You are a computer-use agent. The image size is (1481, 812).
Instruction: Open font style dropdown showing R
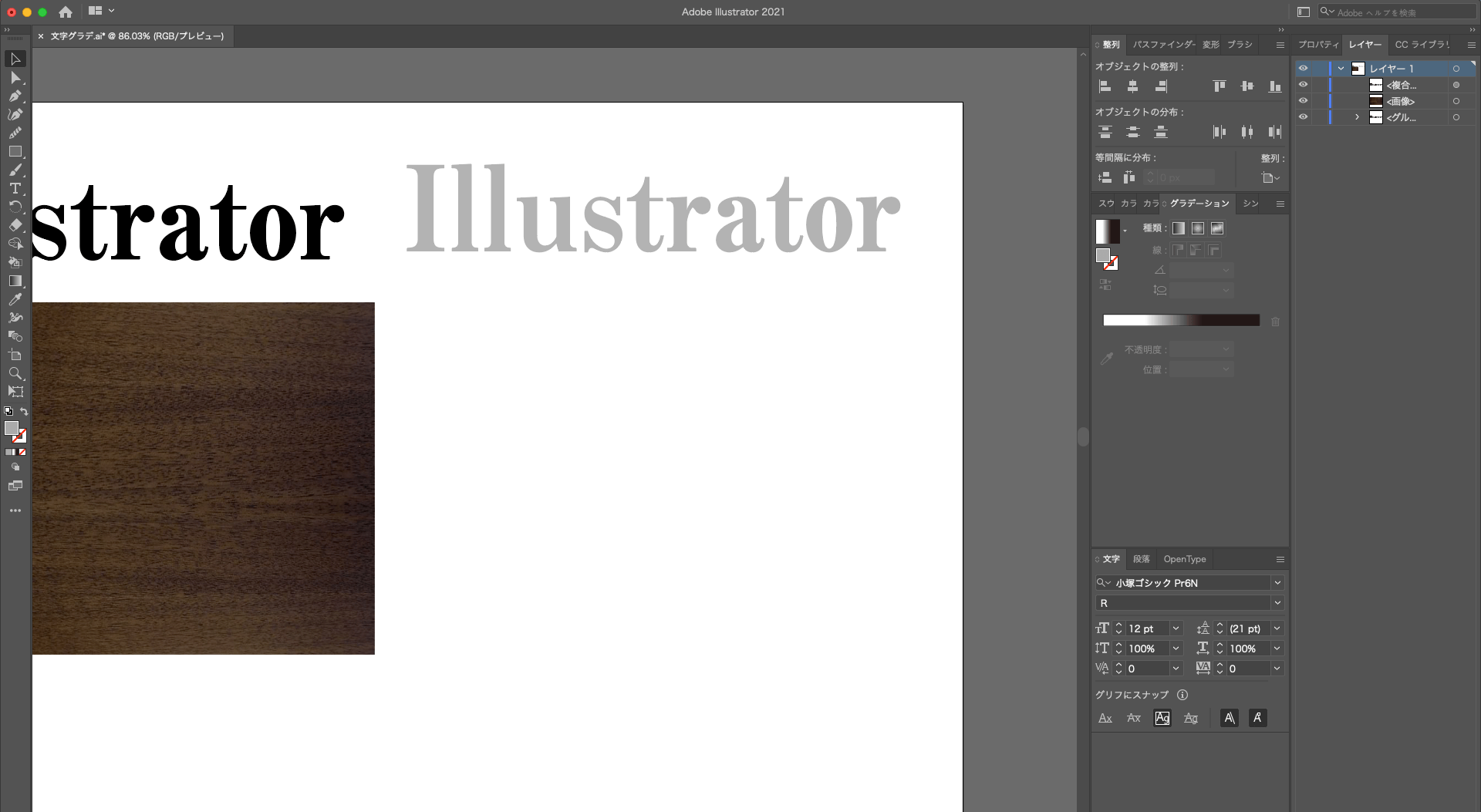point(1277,603)
